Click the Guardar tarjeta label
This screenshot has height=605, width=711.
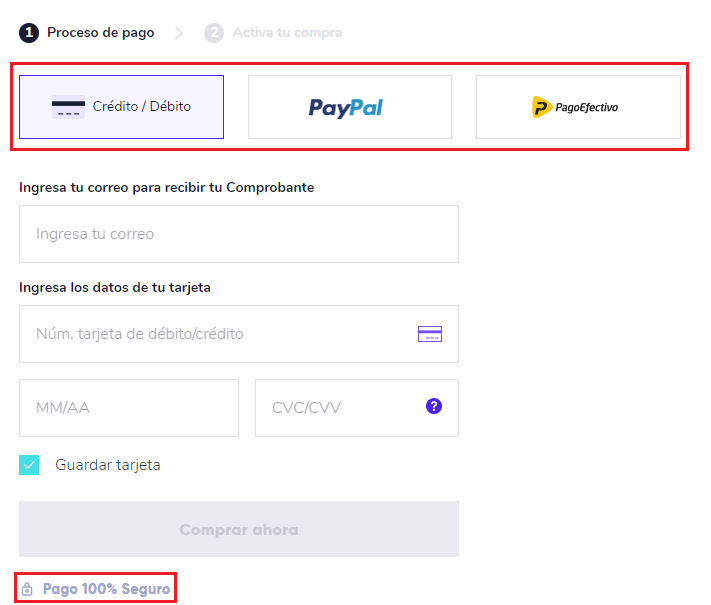point(107,465)
